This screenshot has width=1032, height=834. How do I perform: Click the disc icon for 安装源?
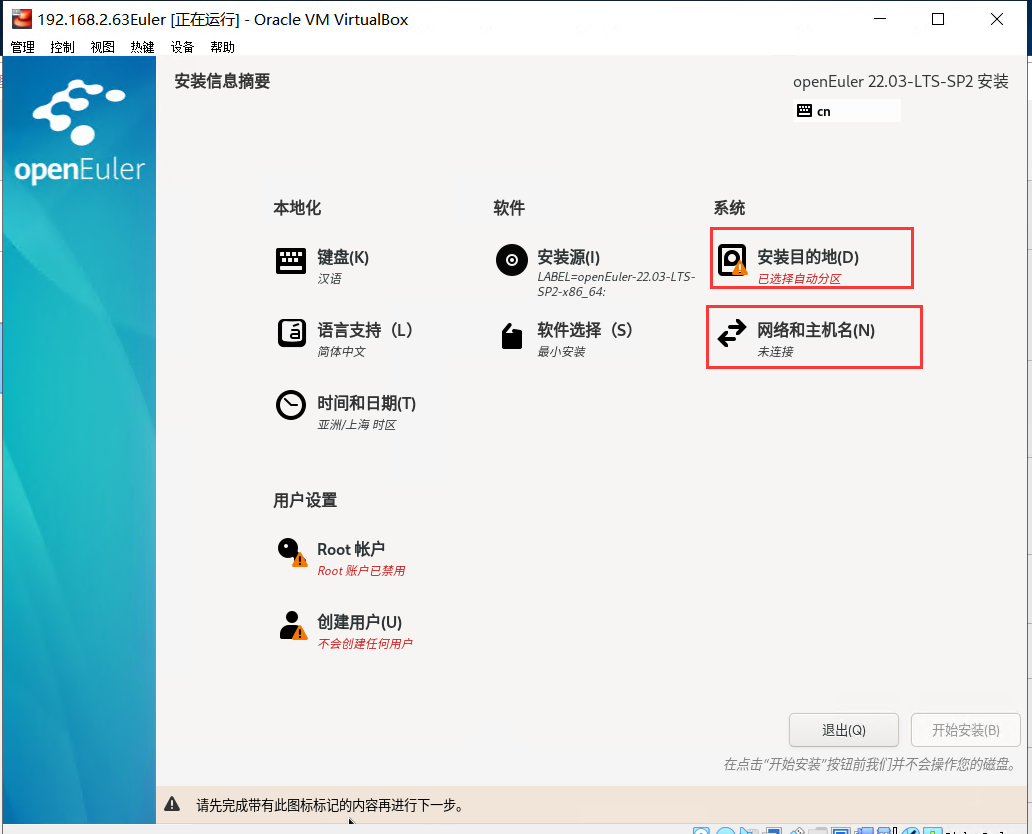pyautogui.click(x=511, y=260)
